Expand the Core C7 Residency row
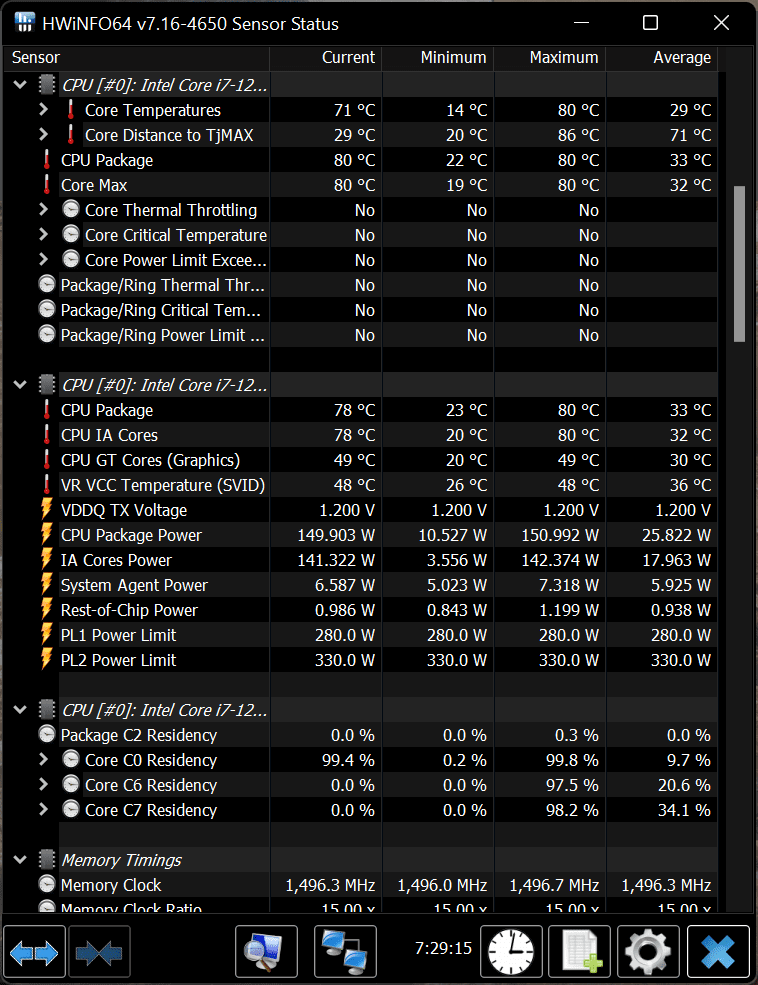 point(43,809)
